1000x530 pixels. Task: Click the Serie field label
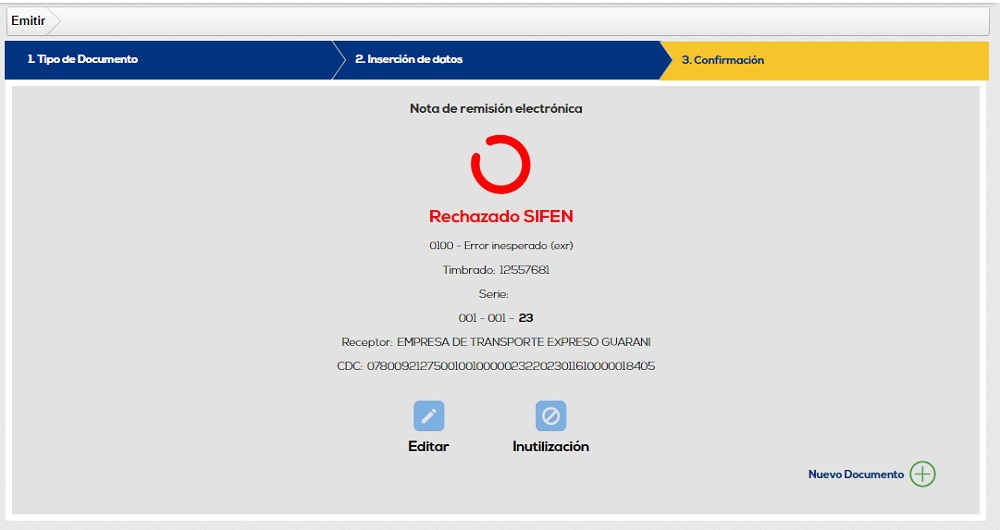[494, 294]
